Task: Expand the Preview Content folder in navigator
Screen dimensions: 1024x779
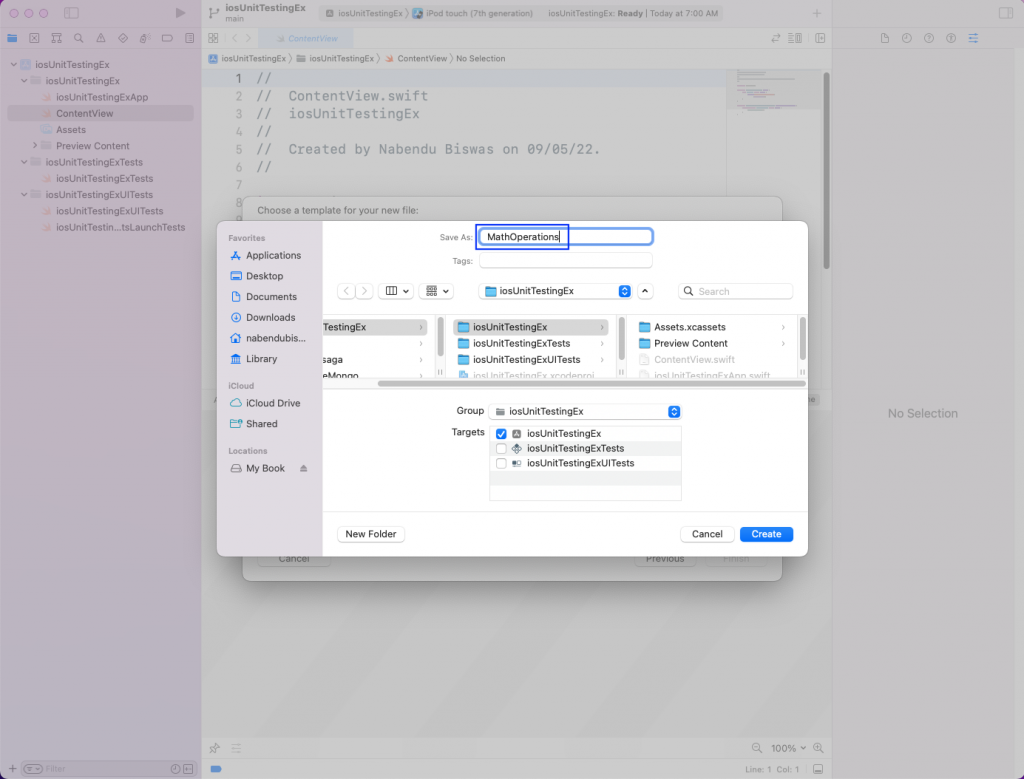Action: click(x=35, y=146)
